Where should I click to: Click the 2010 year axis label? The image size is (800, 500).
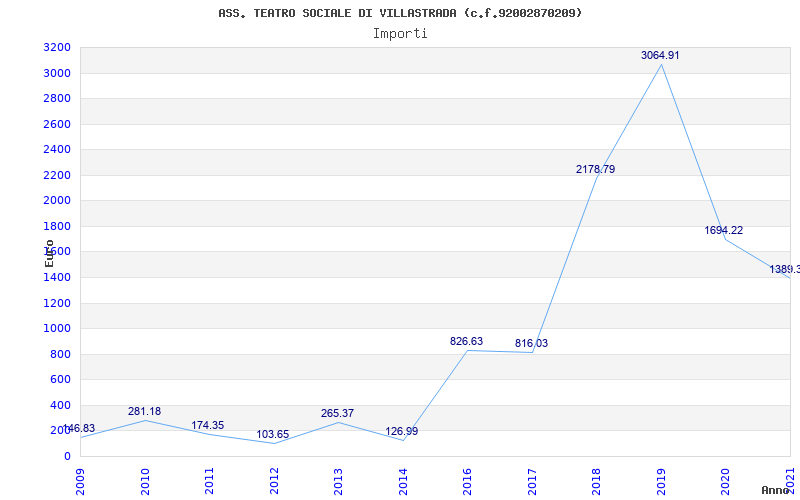[x=145, y=481]
